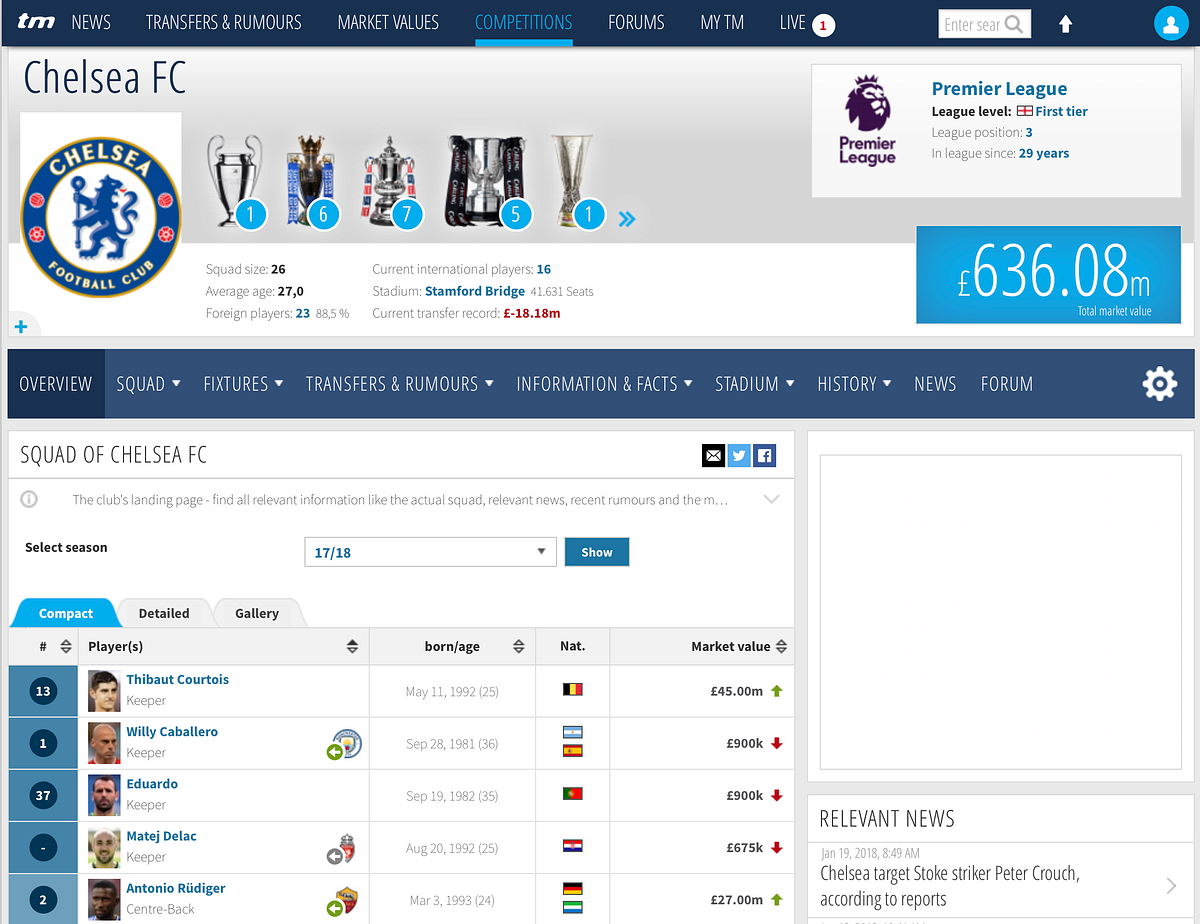Open MY TM in top navigation
The image size is (1200, 924).
point(722,22)
